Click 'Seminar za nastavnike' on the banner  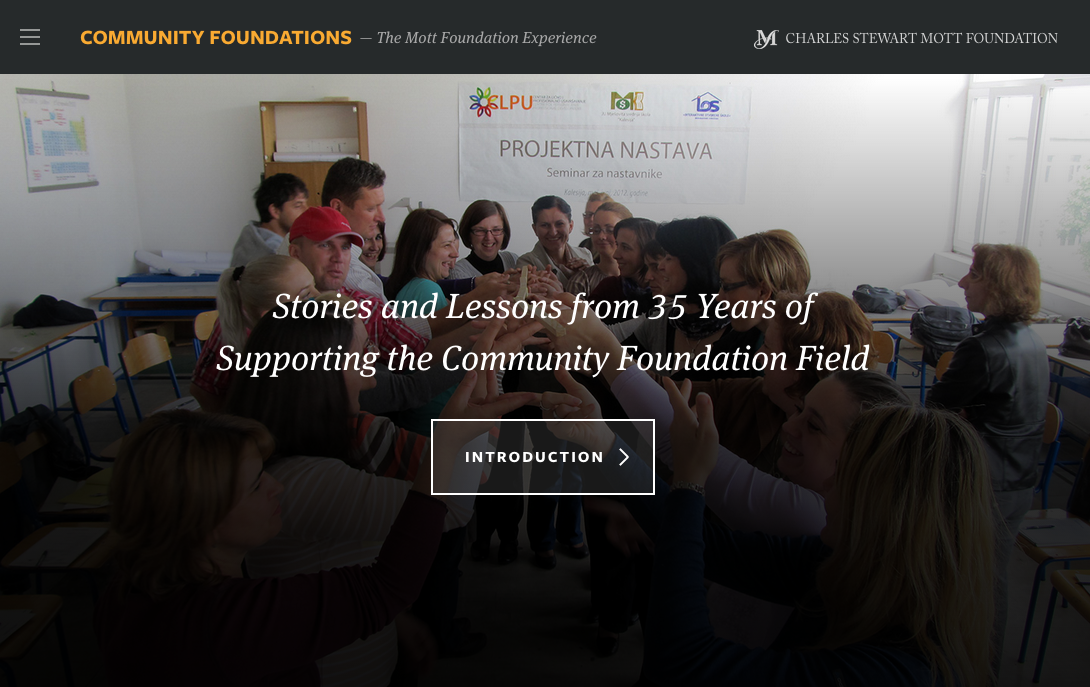[604, 173]
